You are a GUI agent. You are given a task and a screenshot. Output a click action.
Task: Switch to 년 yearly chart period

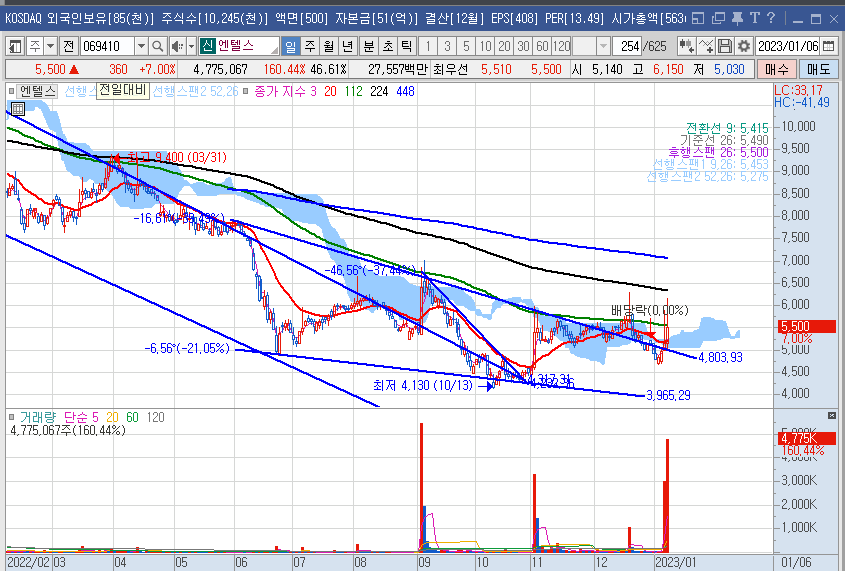coord(348,46)
